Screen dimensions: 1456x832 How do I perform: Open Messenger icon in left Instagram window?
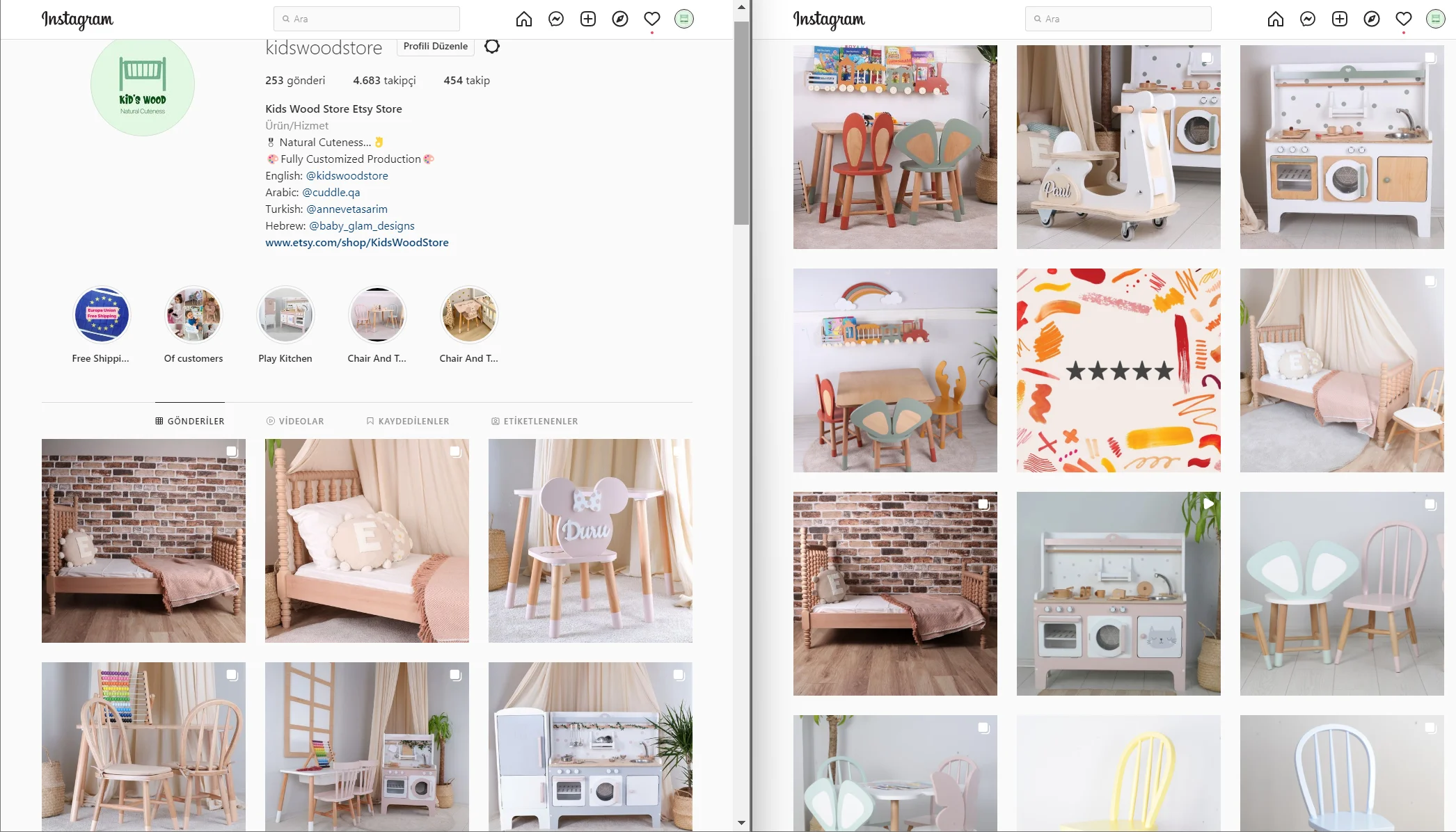point(555,19)
